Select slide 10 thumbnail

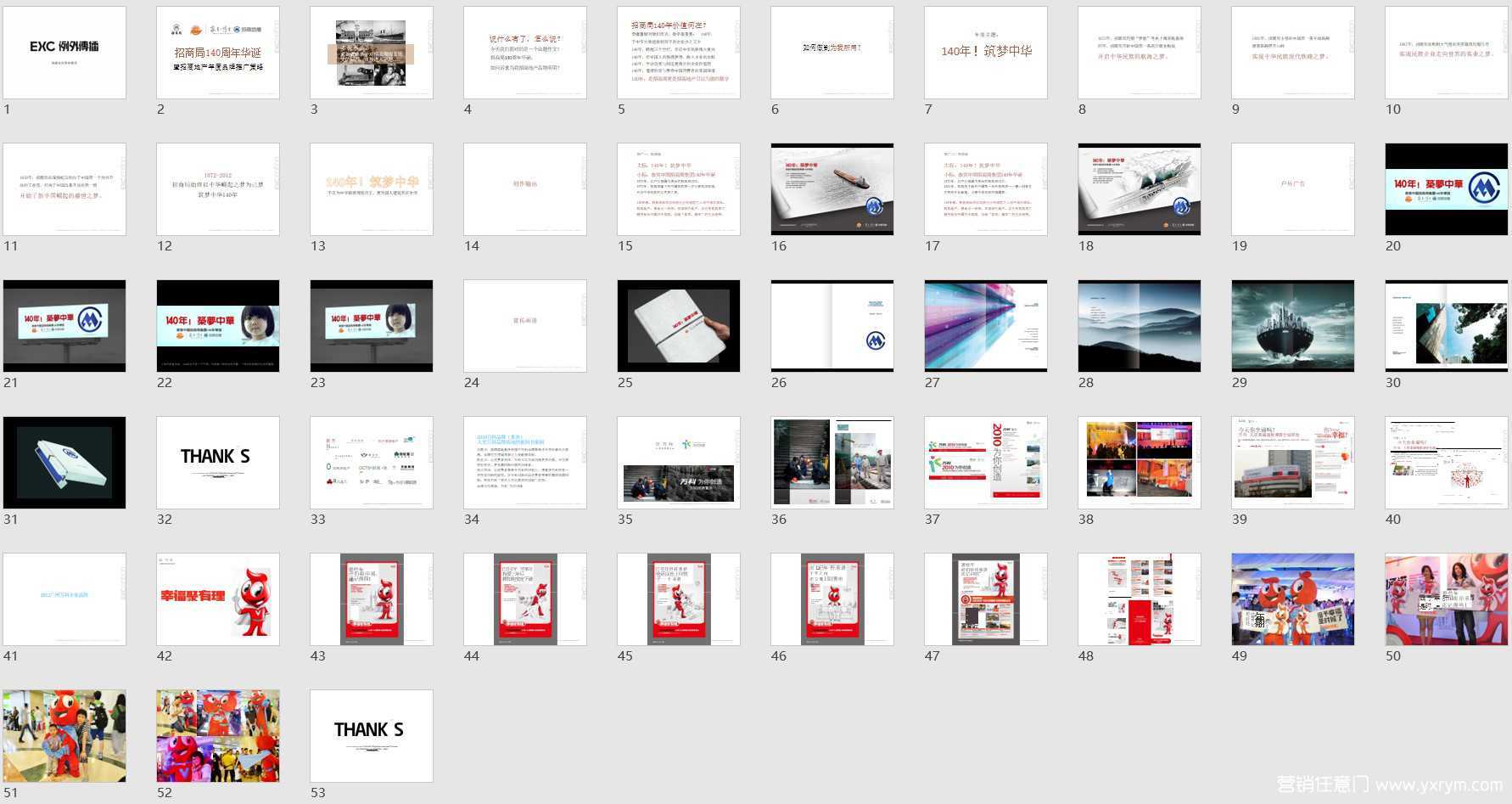(x=1447, y=53)
